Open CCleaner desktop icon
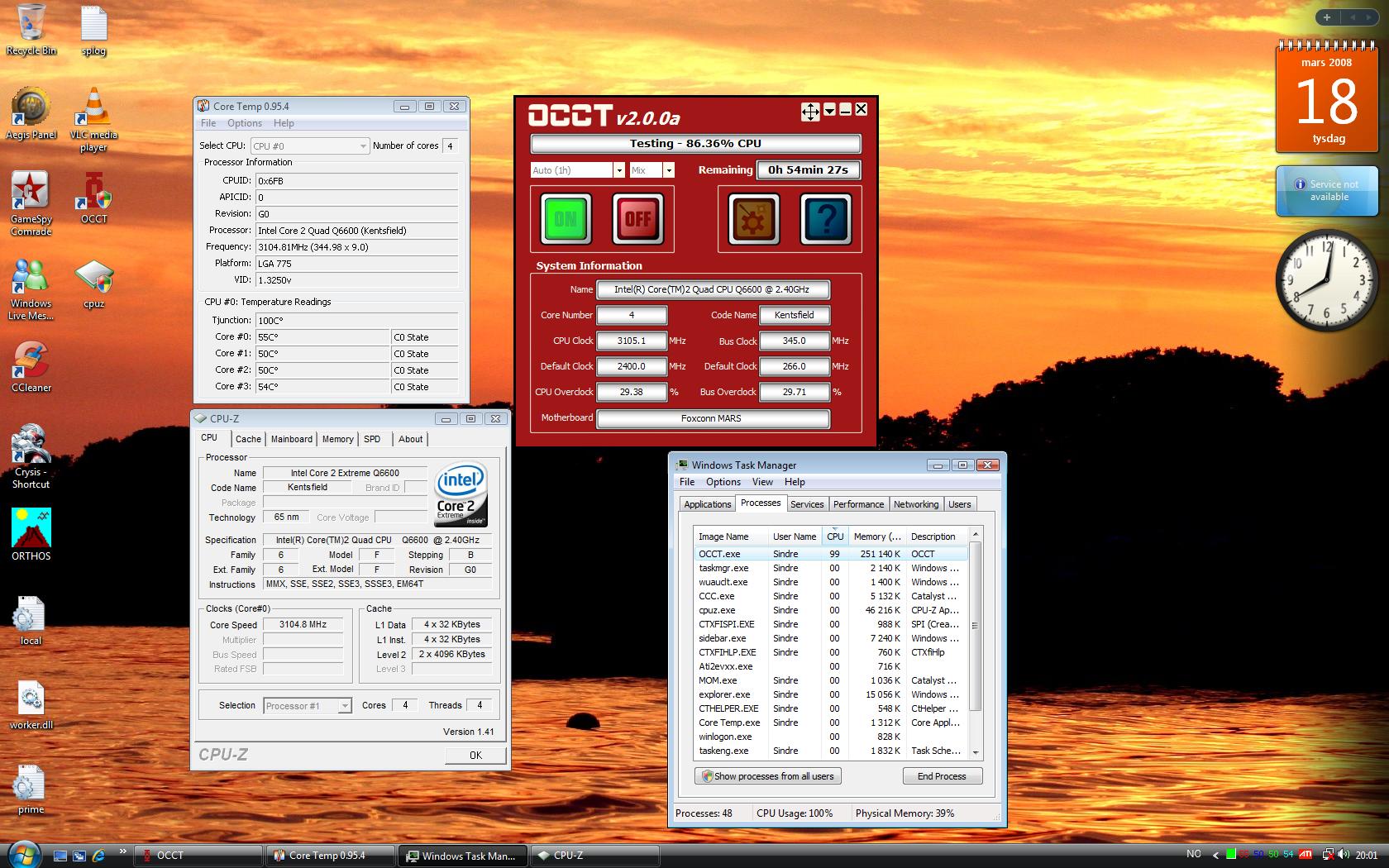1389x868 pixels. 31,366
